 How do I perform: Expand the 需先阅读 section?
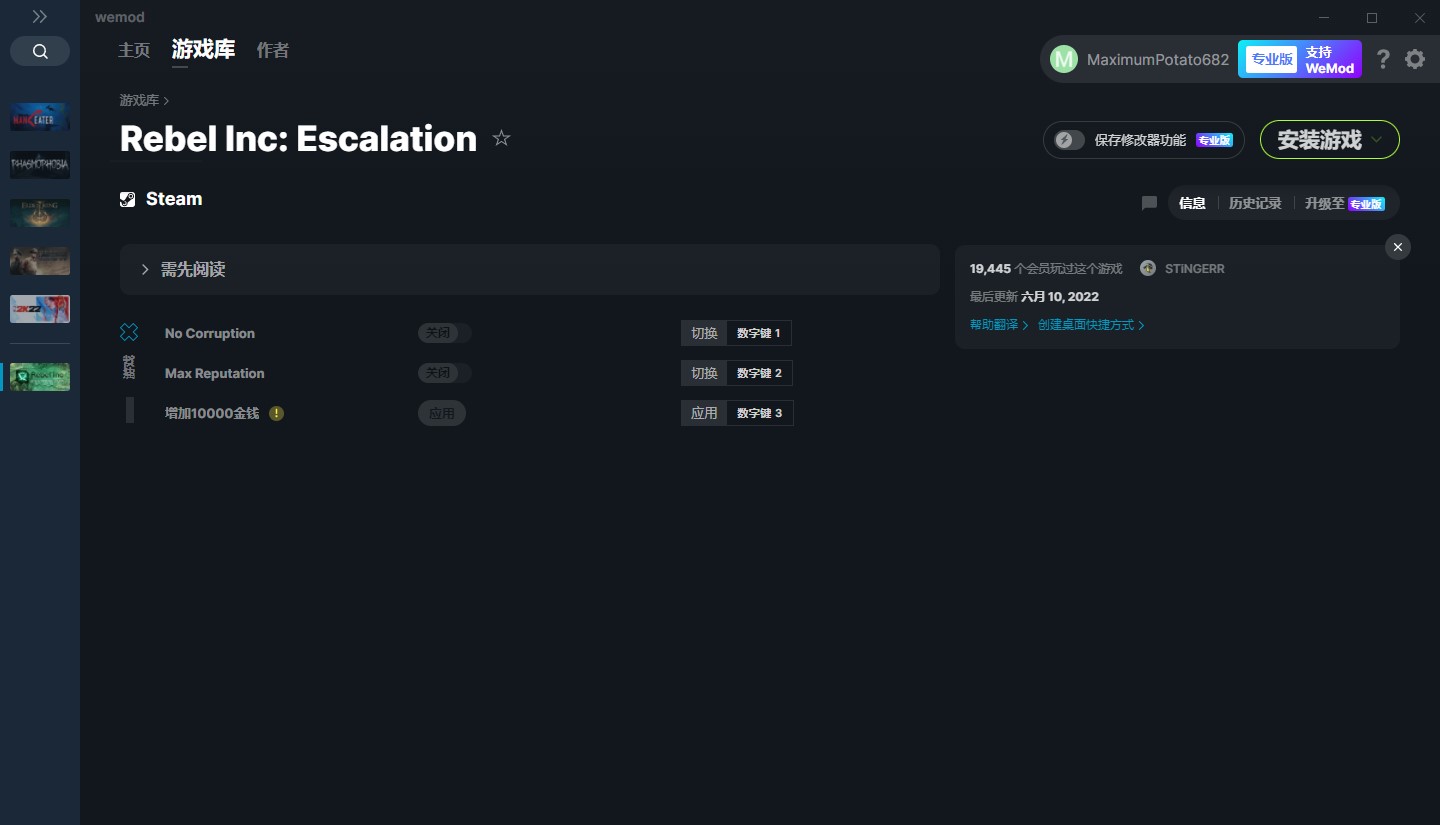pyautogui.click(x=530, y=270)
